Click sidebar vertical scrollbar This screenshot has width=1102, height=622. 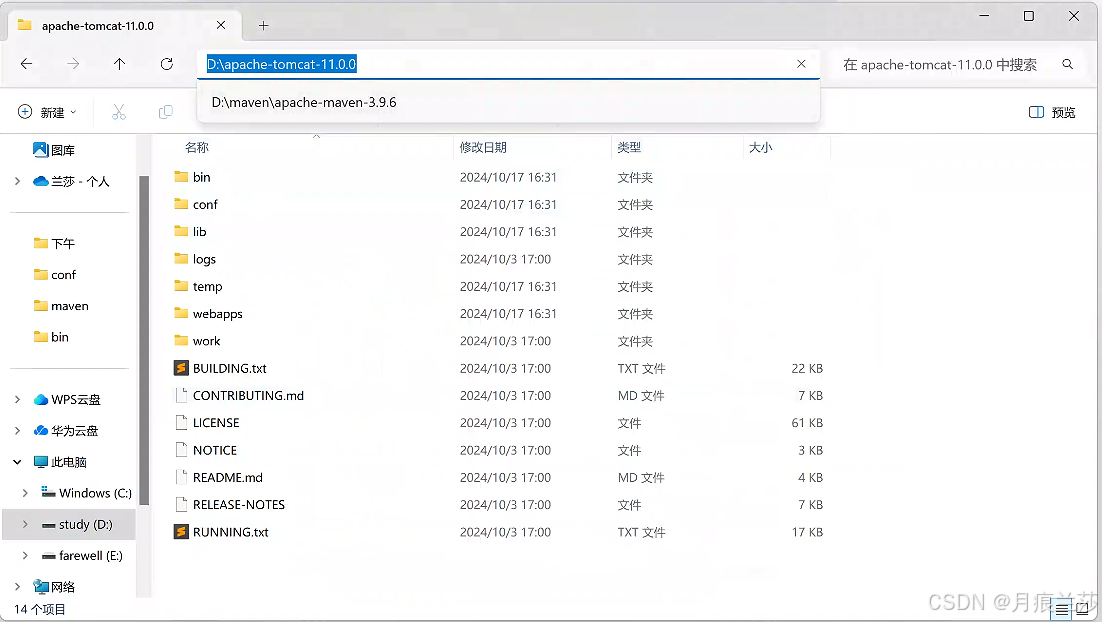144,340
